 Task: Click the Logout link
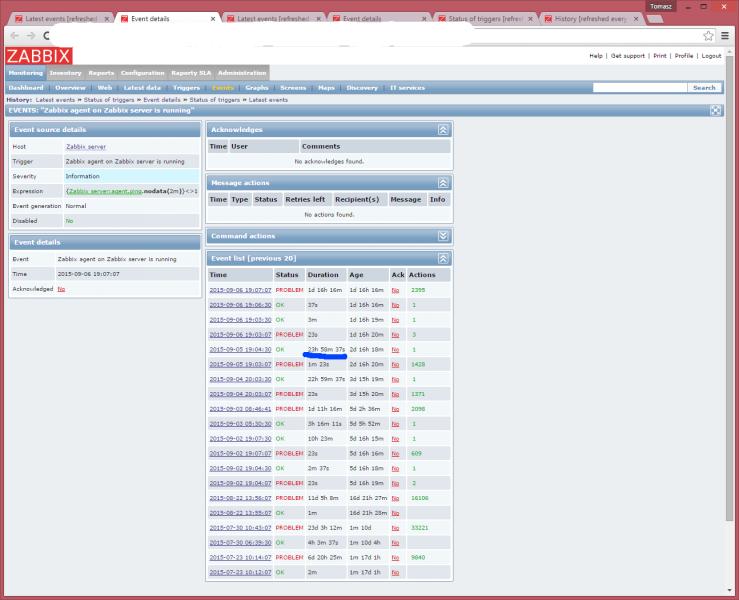coord(711,56)
